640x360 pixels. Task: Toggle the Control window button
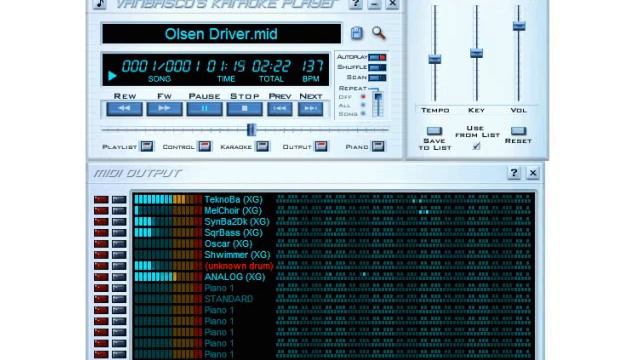205,146
